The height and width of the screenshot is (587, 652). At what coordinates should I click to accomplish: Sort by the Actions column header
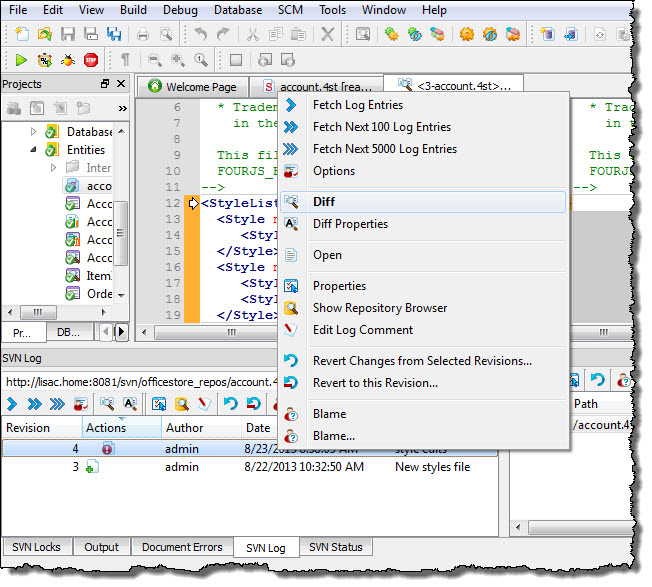coord(121,428)
